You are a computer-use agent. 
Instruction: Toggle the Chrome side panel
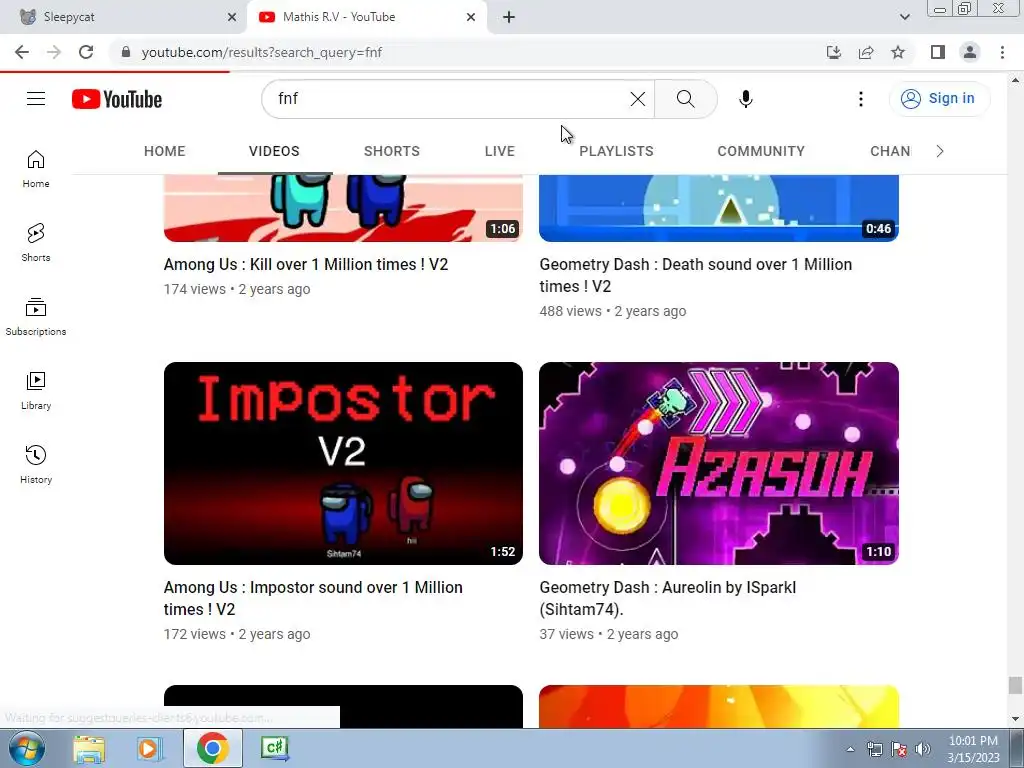(x=938, y=52)
